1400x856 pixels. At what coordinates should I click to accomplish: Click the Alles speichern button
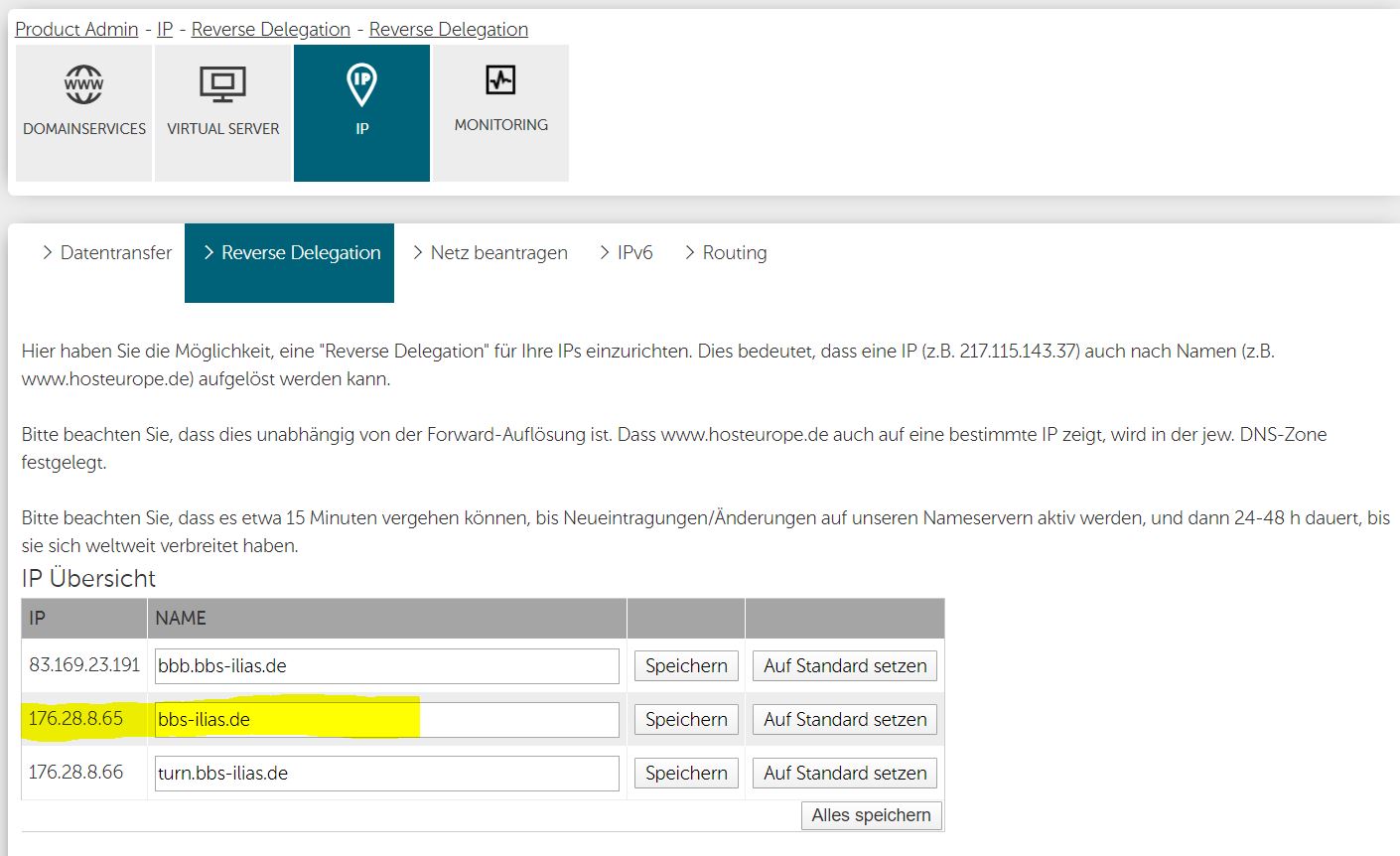[x=871, y=815]
